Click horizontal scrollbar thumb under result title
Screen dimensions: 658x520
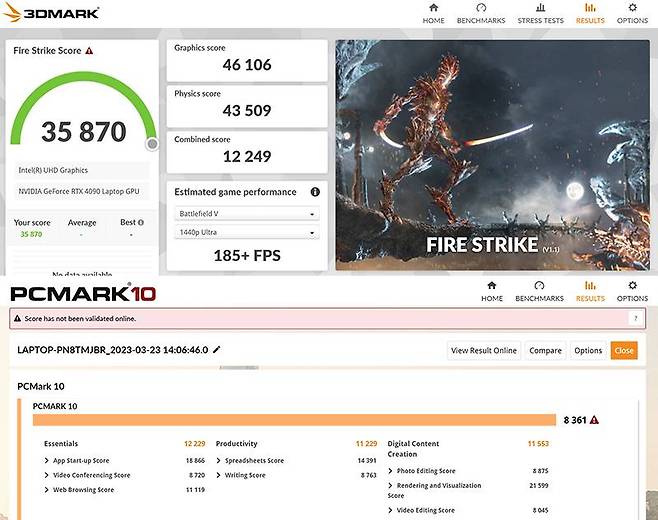pos(239,368)
